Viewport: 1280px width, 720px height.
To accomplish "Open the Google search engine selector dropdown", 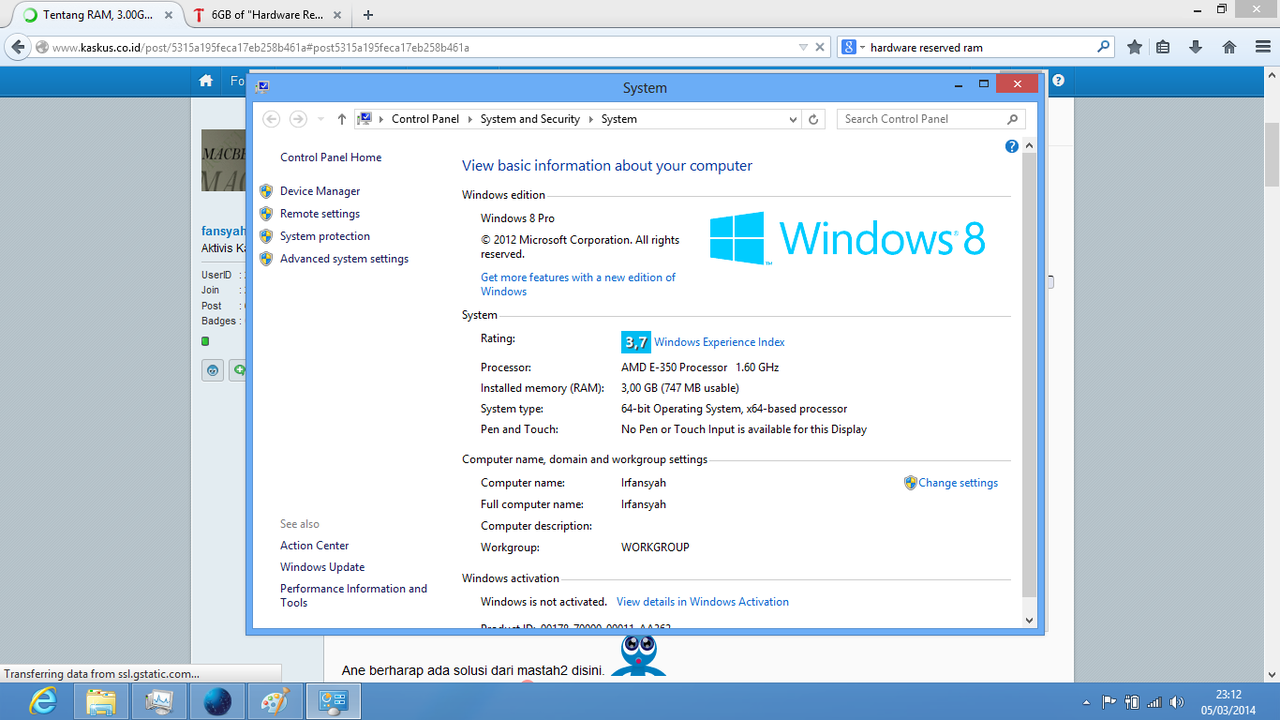I will 853,47.
